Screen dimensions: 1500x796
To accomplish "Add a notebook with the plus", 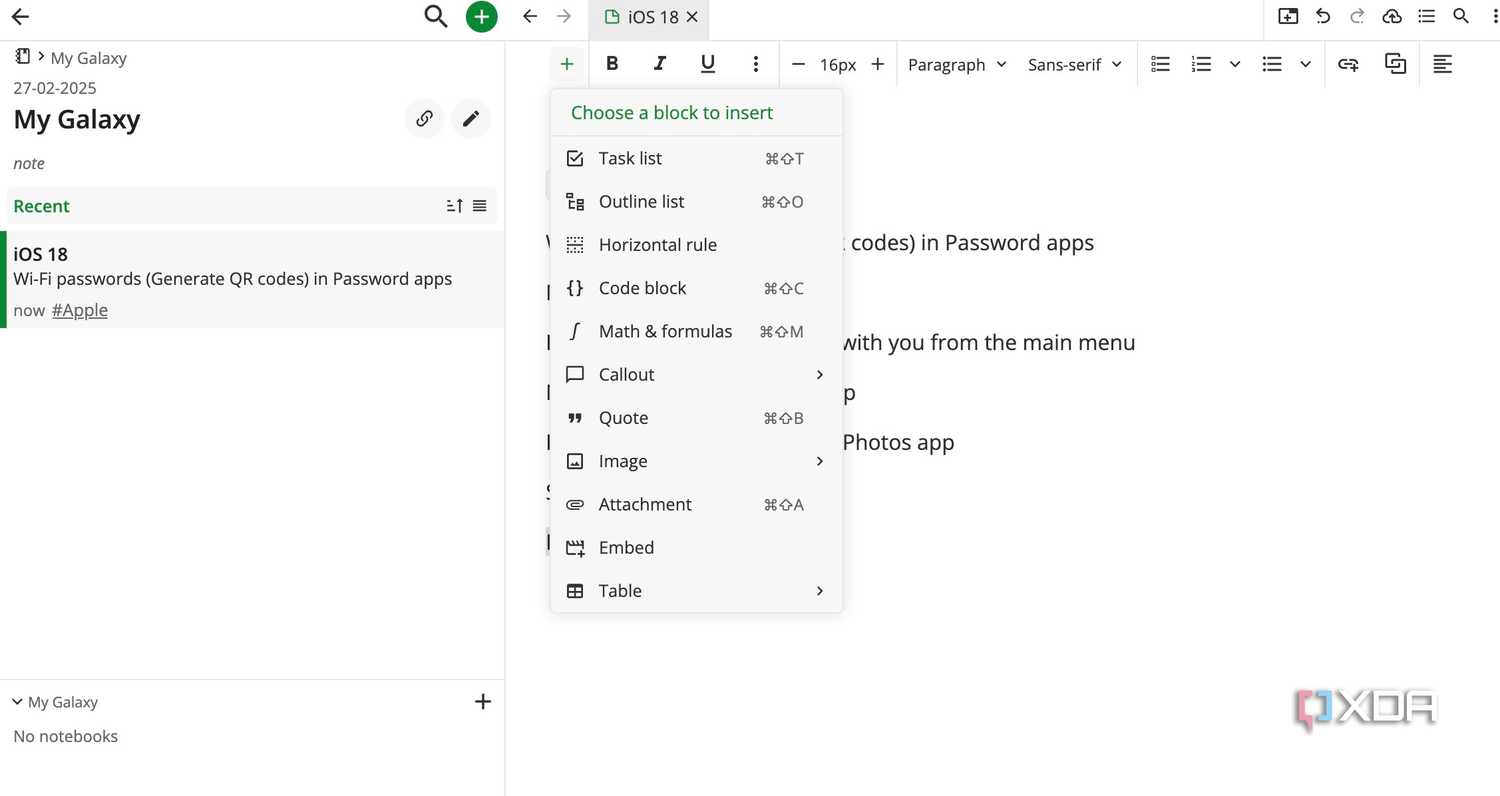I will pos(483,702).
